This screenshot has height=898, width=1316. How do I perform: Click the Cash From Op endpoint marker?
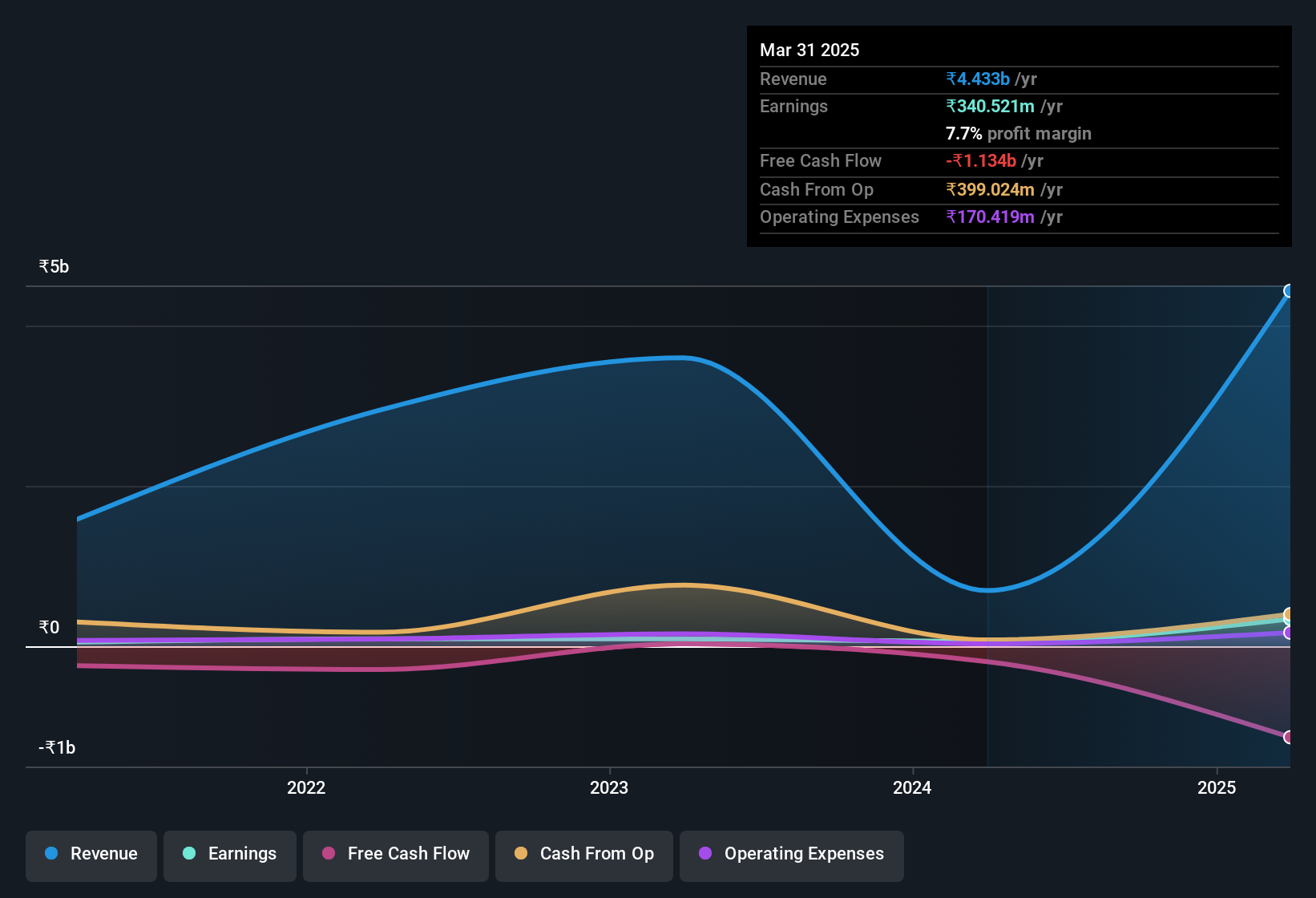tap(1289, 614)
